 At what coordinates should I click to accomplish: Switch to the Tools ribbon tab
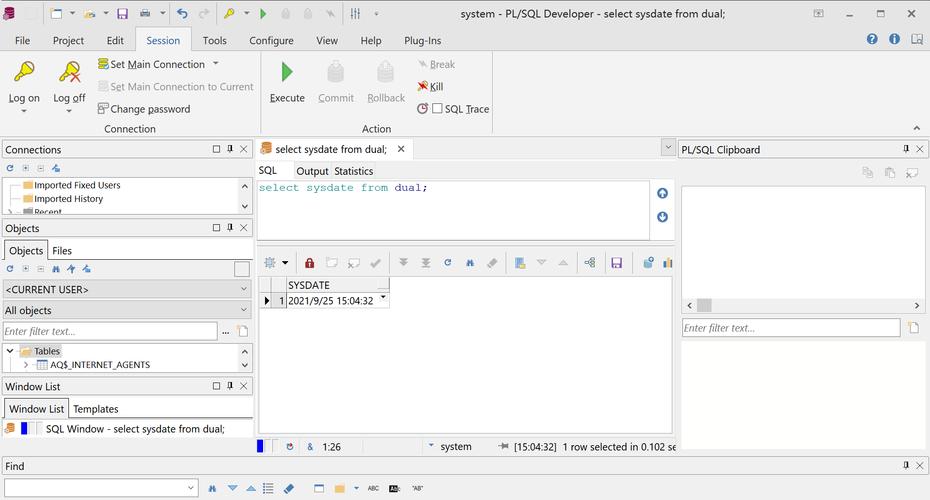click(214, 40)
